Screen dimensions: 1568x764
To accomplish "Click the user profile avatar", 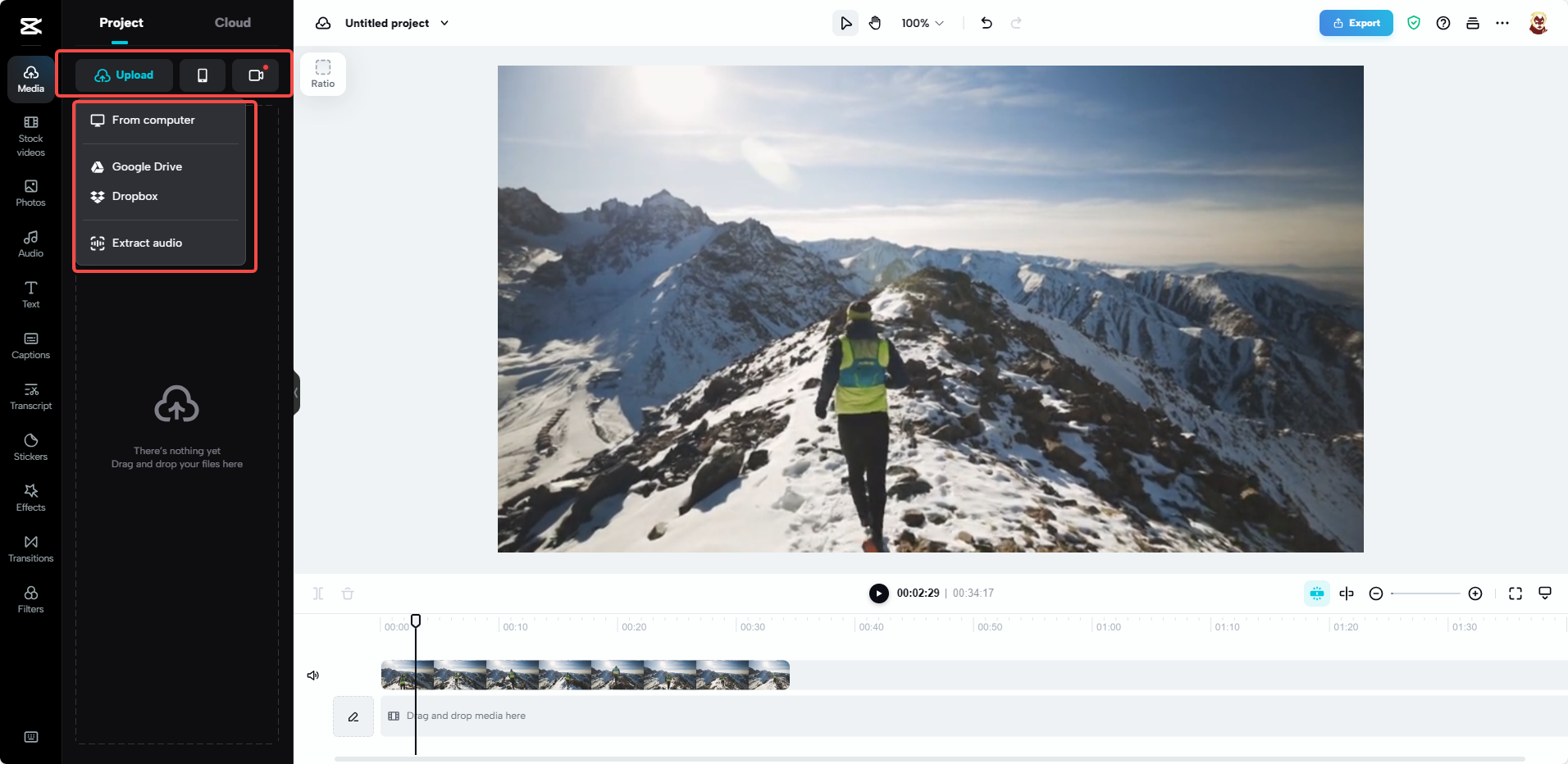I will 1538,23.
